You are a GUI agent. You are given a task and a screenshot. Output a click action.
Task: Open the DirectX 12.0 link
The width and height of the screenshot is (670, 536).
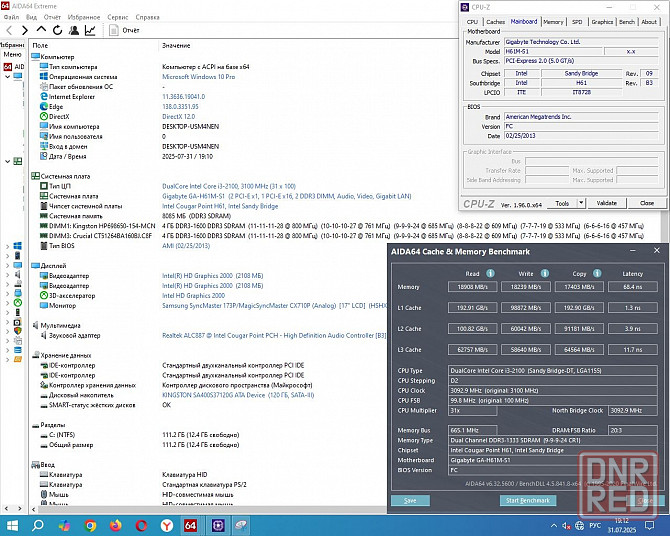point(178,117)
